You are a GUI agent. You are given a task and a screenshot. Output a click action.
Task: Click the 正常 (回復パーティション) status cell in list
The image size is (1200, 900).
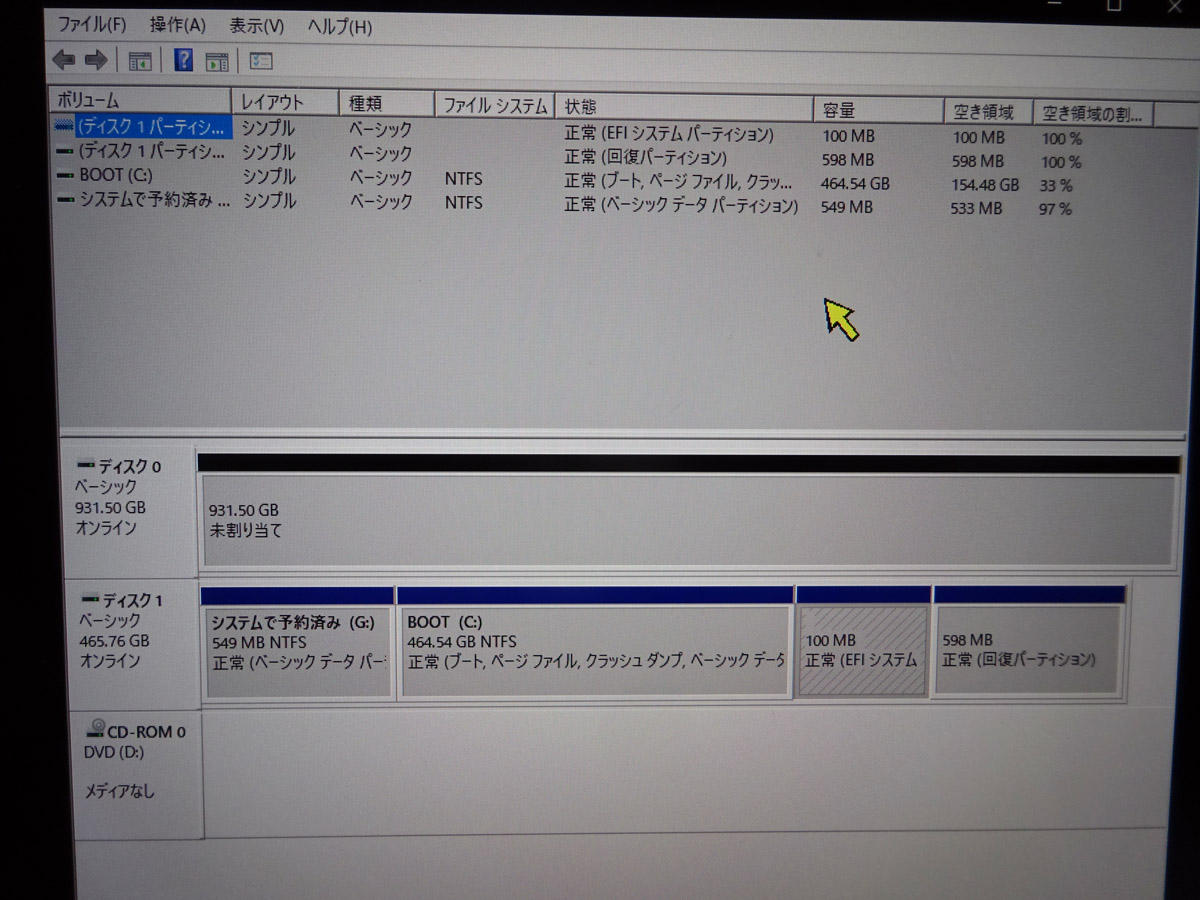[645, 158]
